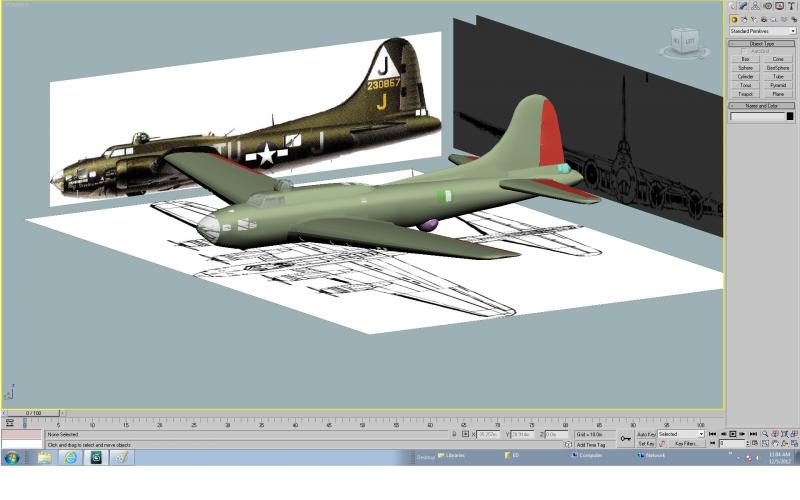Select the Helpers category icon
Screen dimensions: 800x500
click(773, 19)
